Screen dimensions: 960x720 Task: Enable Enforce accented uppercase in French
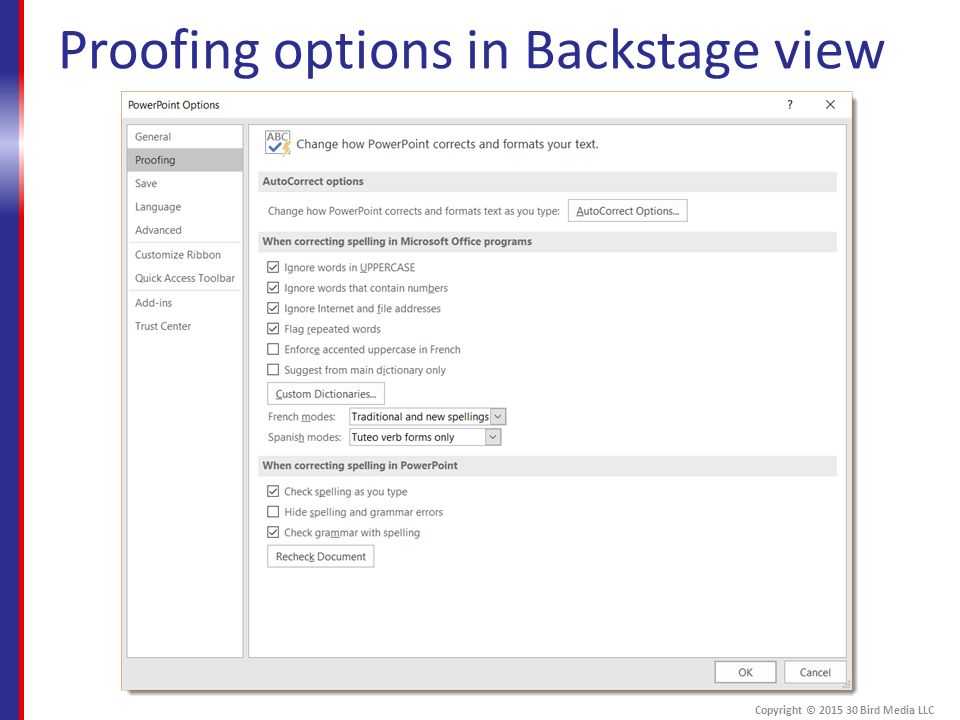point(273,349)
